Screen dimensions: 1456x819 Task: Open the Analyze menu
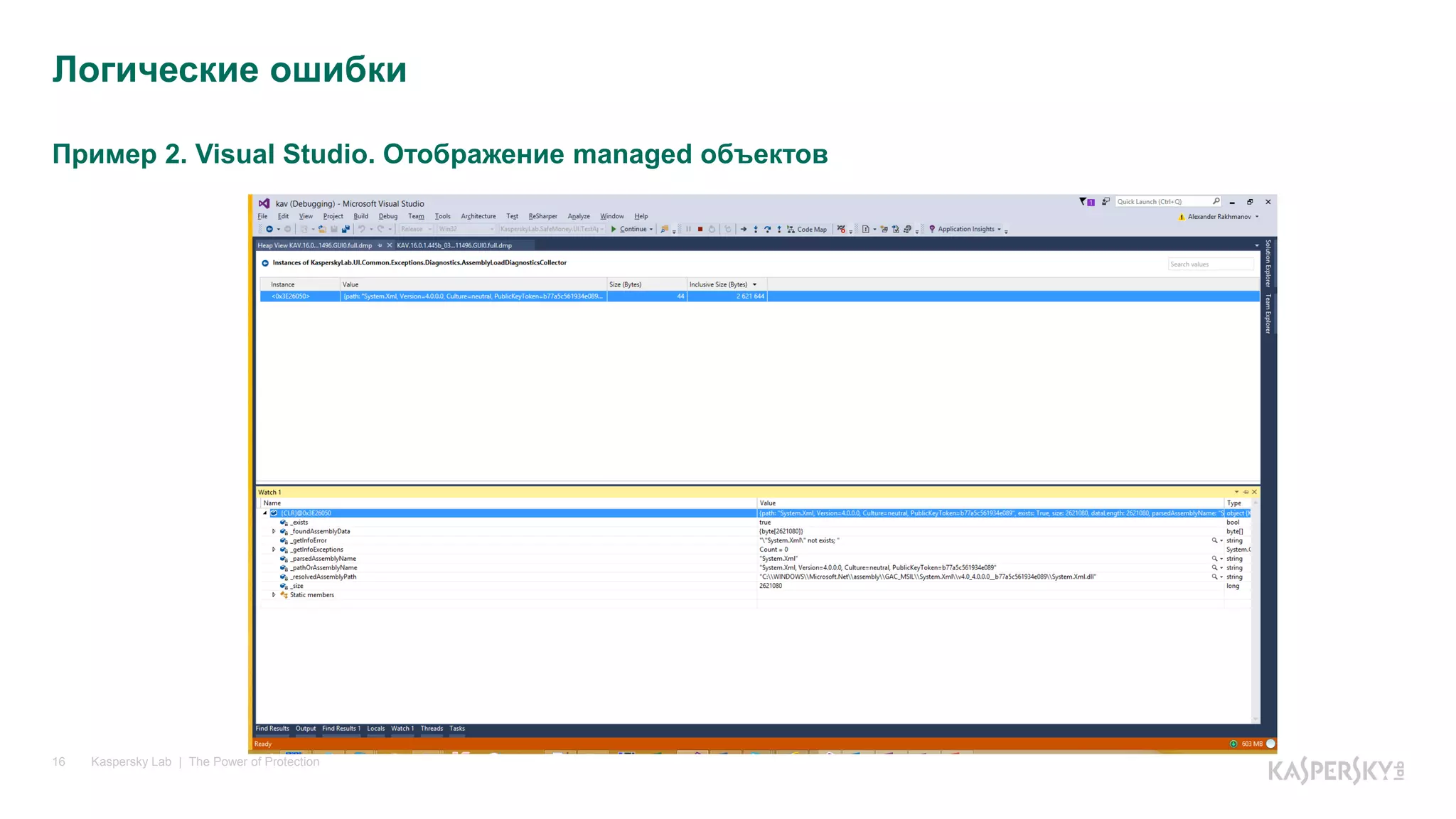[x=579, y=216]
